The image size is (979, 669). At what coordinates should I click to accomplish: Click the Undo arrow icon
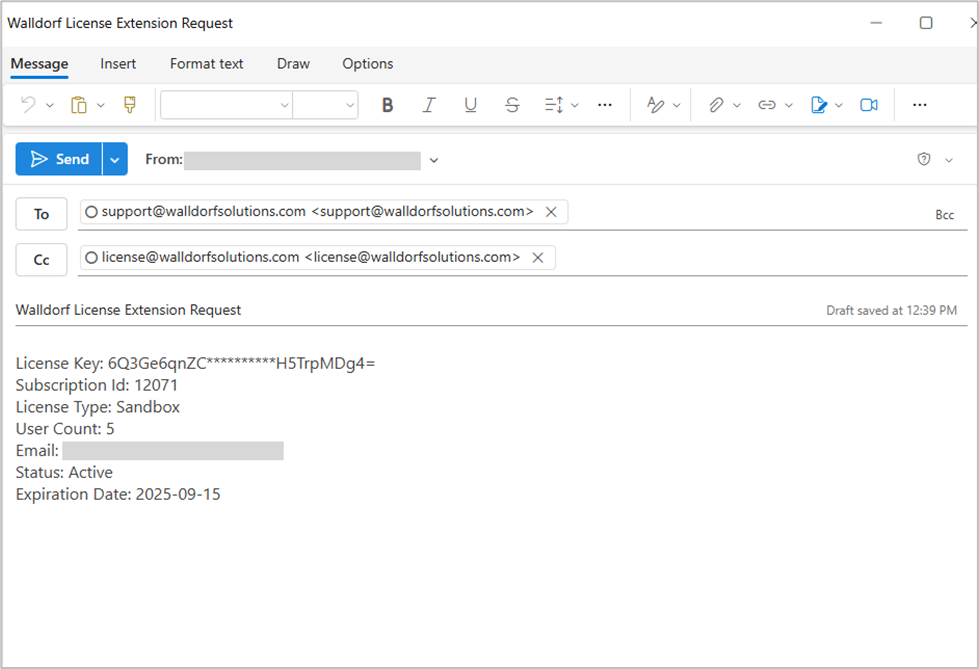coord(28,105)
